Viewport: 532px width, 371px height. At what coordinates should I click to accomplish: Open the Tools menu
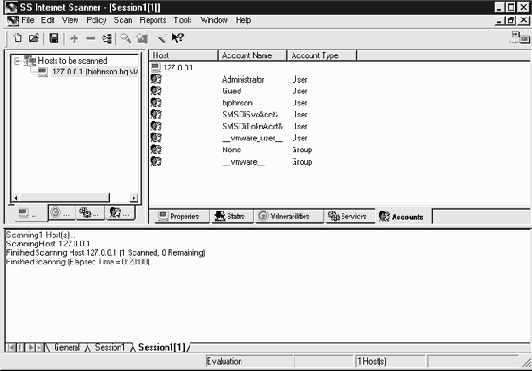point(183,20)
